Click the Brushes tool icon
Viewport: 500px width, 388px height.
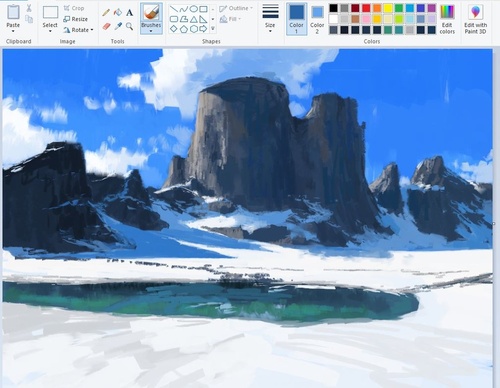(x=151, y=13)
